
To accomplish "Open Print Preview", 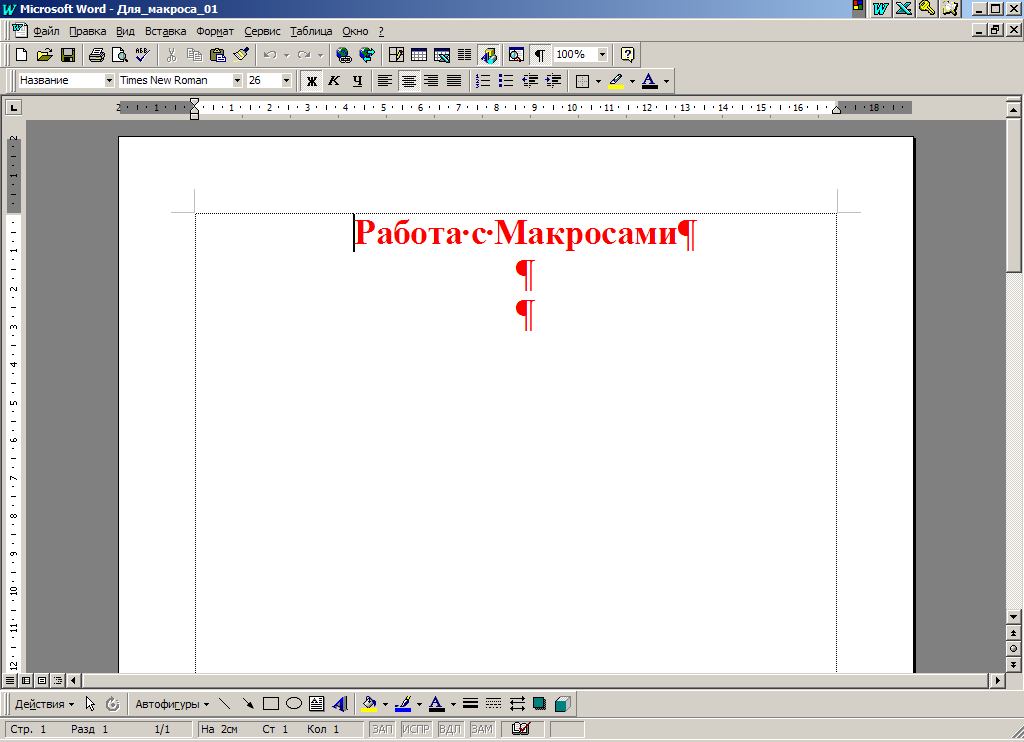I will click(120, 55).
